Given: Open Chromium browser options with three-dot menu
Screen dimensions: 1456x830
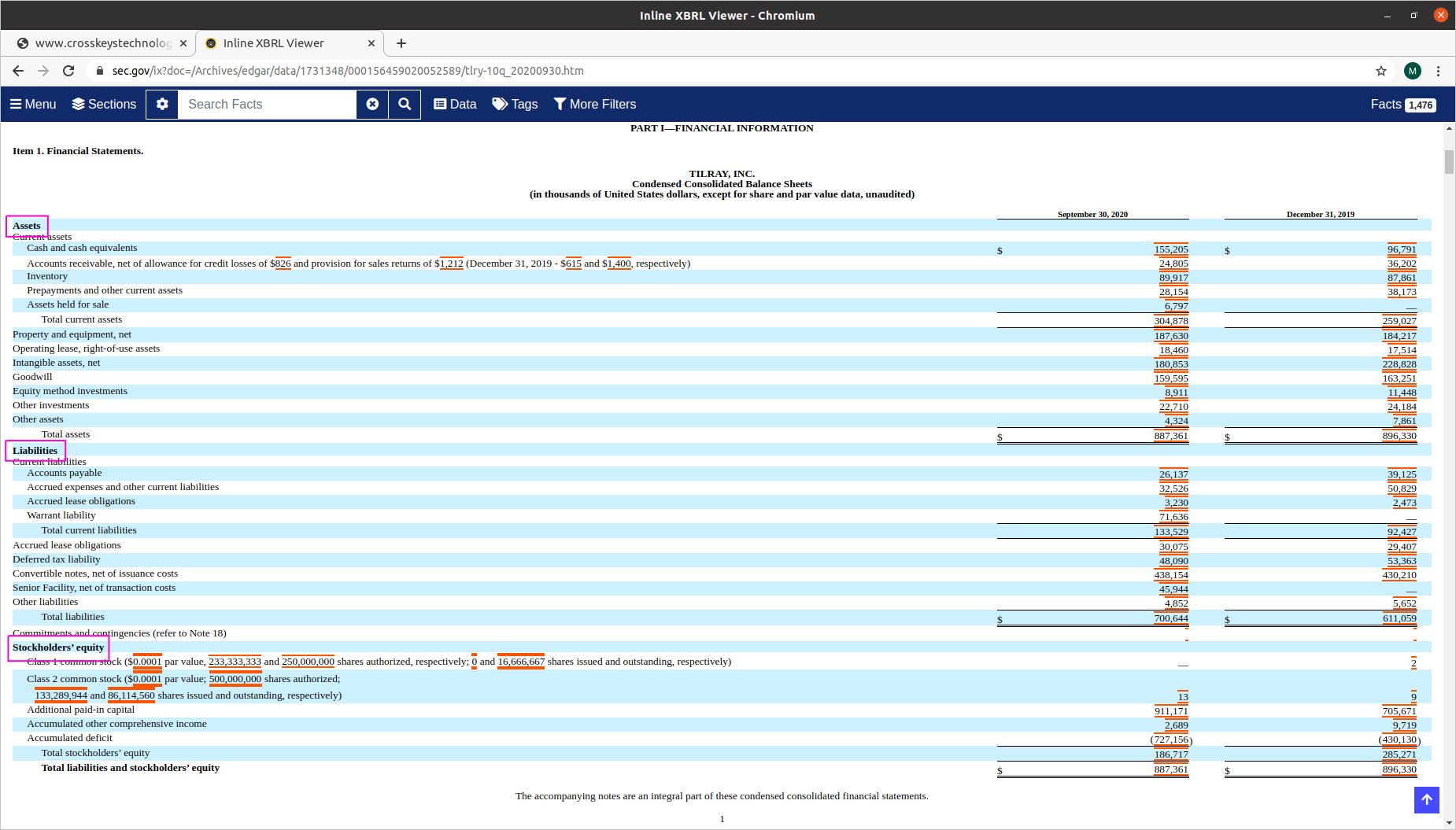Looking at the screenshot, I should tap(1439, 71).
